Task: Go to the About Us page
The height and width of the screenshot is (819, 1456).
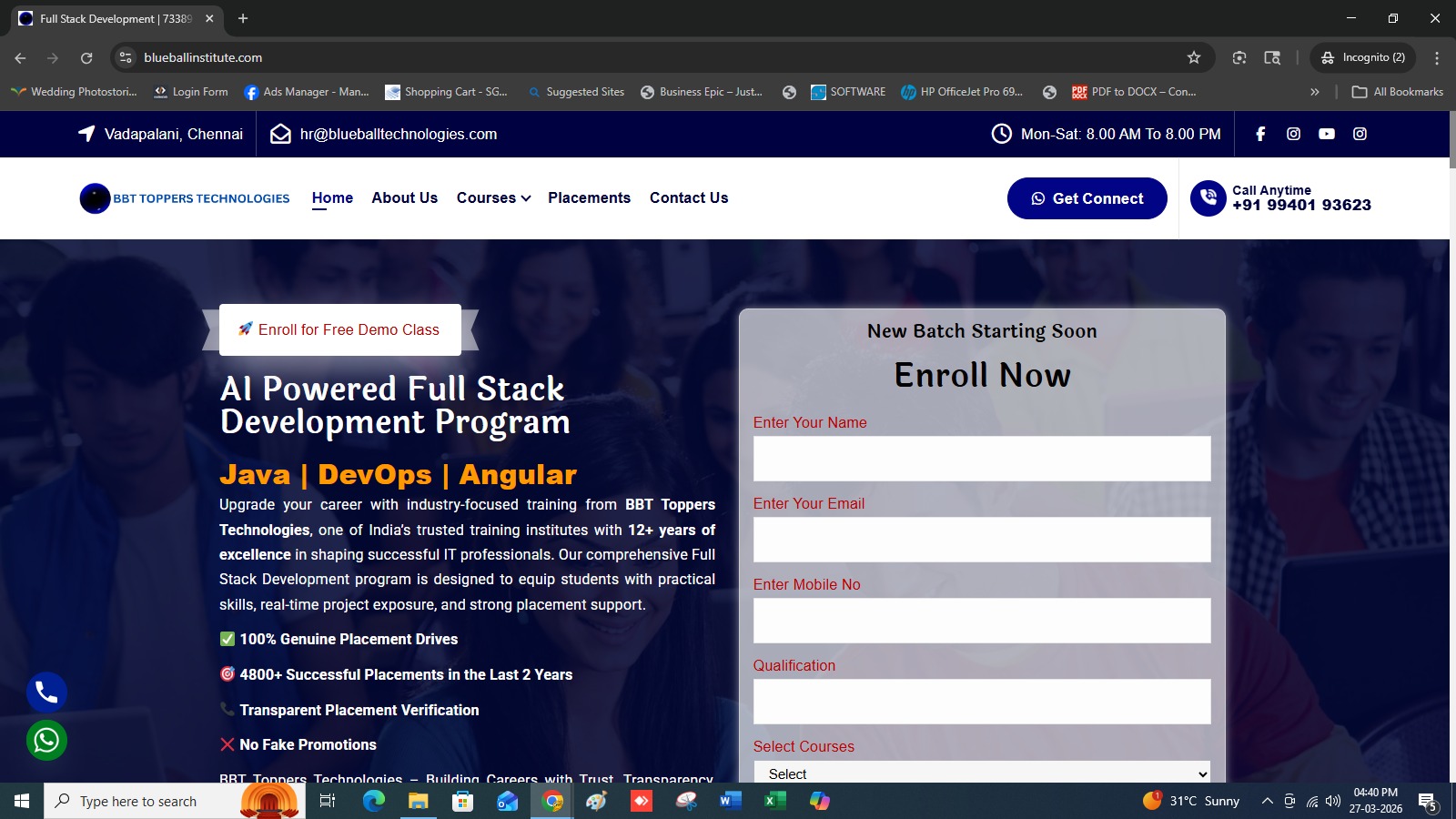Action: [x=404, y=198]
